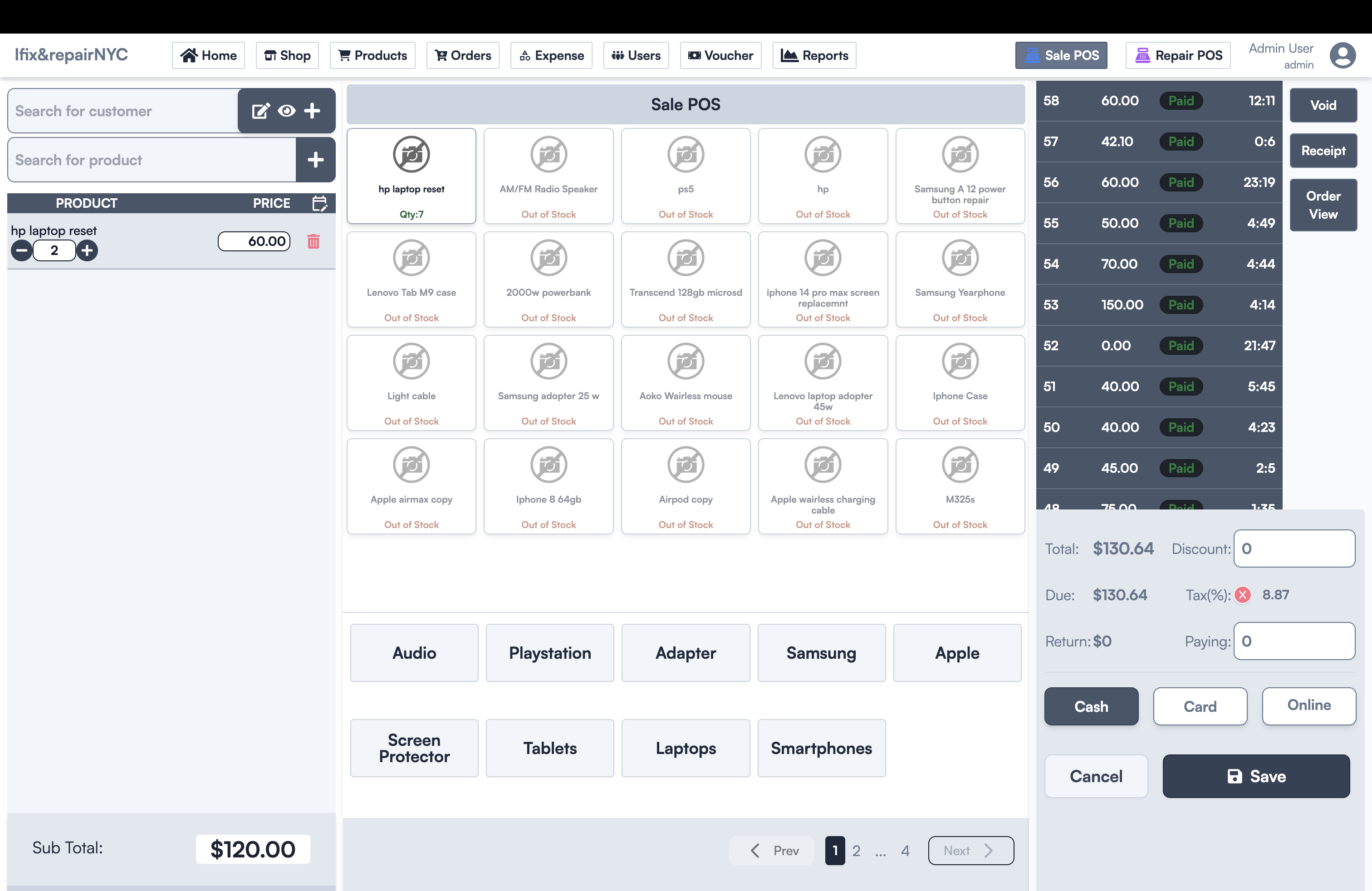Increase hp laptop reset quantity
This screenshot has height=891, width=1372.
pyautogui.click(x=87, y=250)
